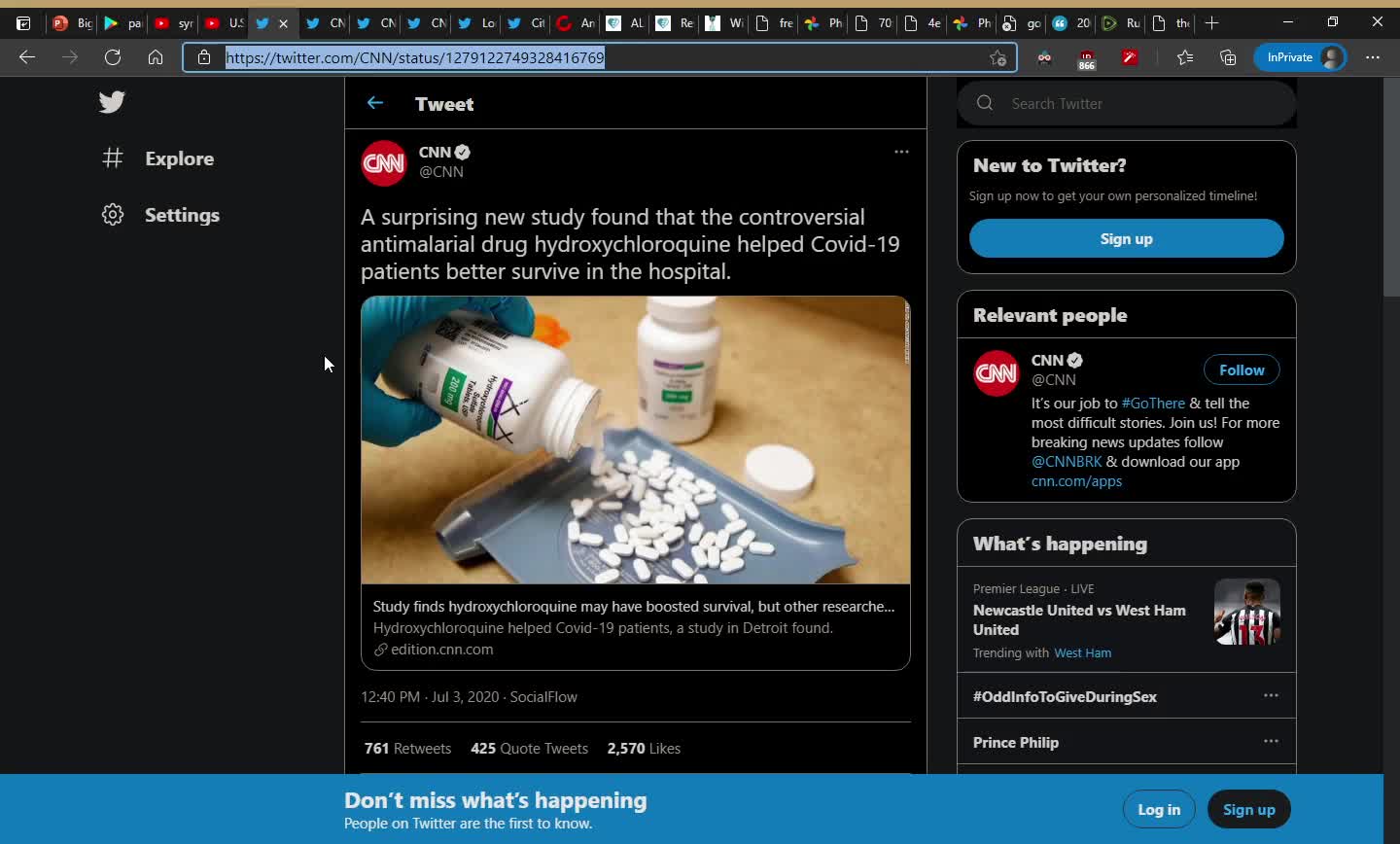The image size is (1400, 844).
Task: Open the @CNNBRK mention link
Action: [x=1067, y=462]
